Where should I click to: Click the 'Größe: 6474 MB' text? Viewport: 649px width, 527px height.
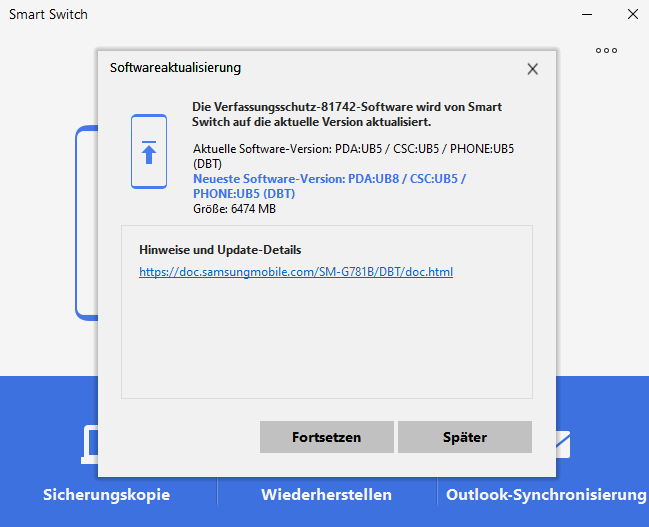pyautogui.click(x=234, y=209)
